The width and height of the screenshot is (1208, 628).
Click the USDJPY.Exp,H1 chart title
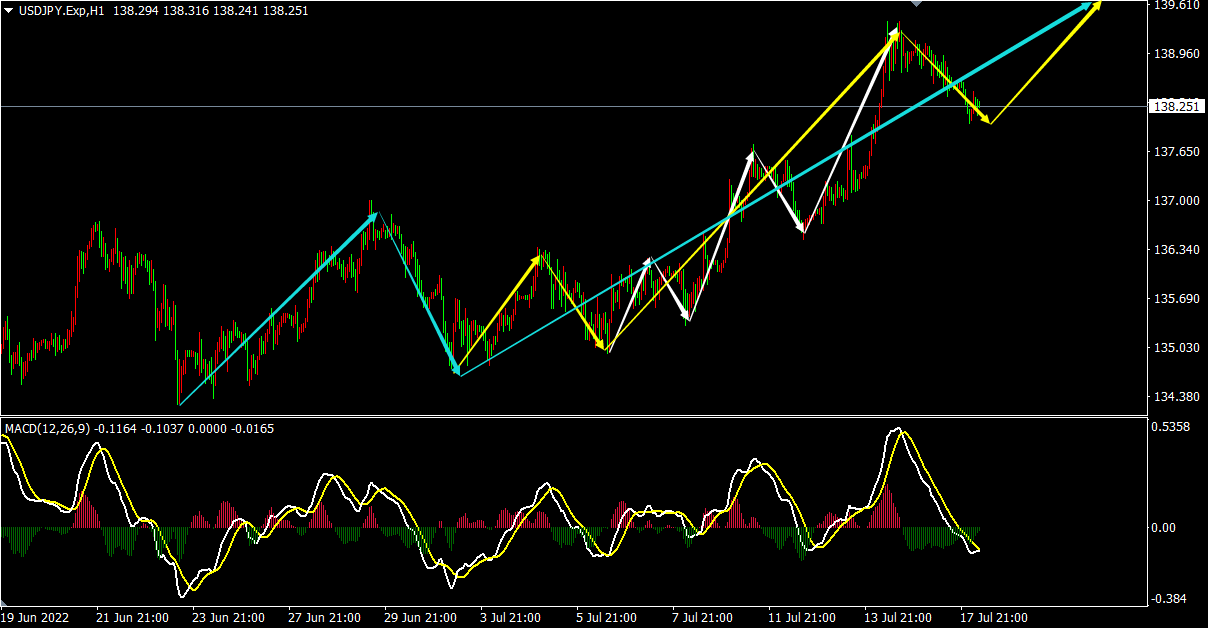tap(60, 10)
